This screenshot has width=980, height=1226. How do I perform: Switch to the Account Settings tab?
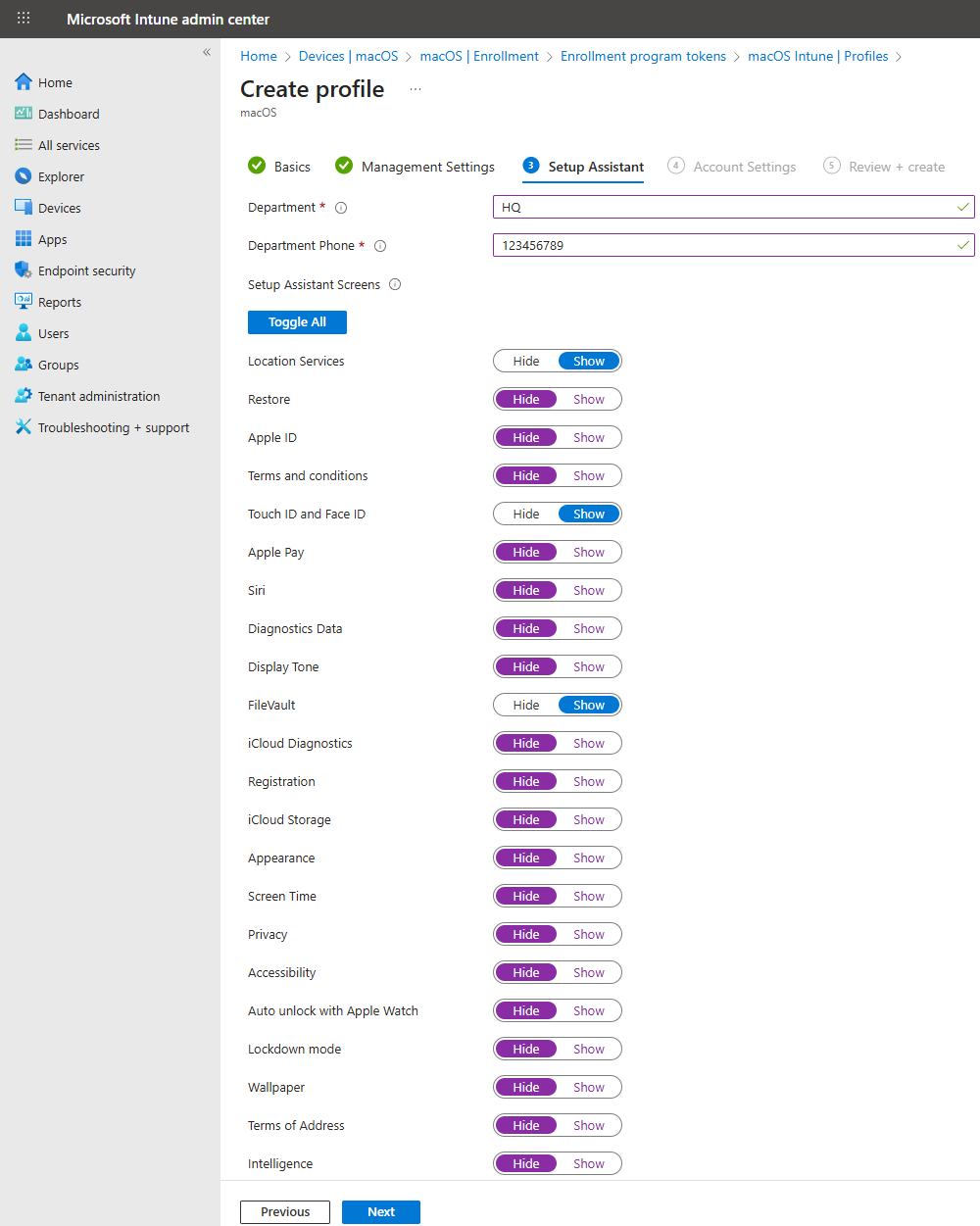744,167
